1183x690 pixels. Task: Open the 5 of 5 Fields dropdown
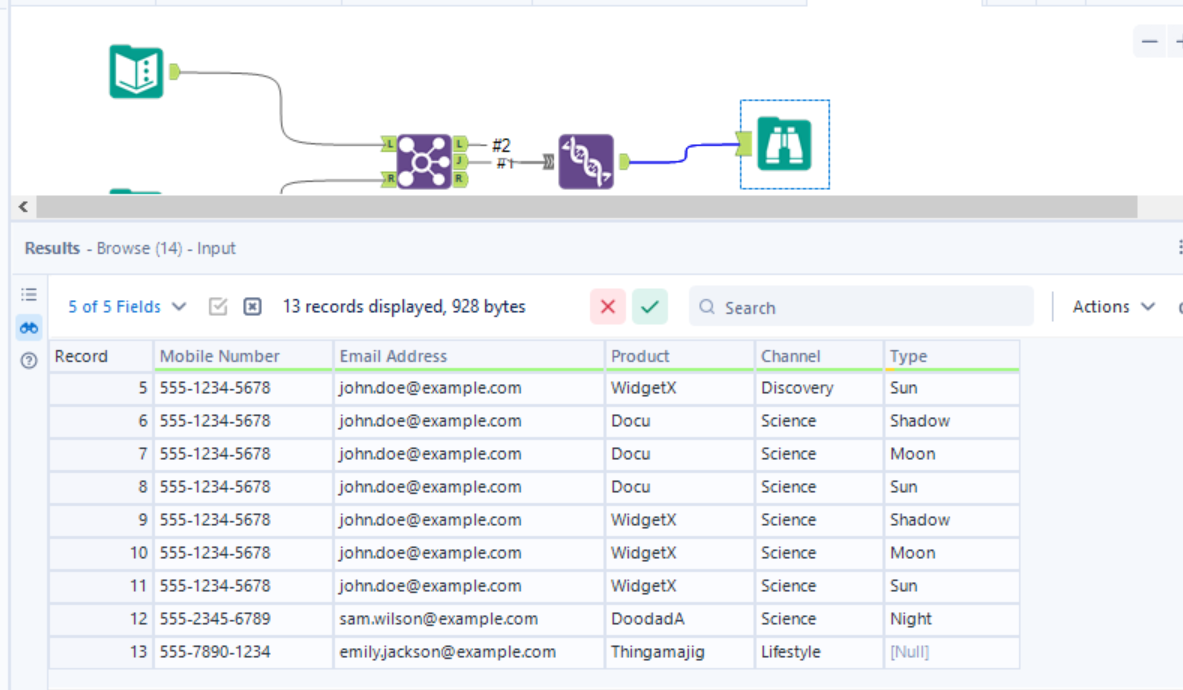point(127,307)
